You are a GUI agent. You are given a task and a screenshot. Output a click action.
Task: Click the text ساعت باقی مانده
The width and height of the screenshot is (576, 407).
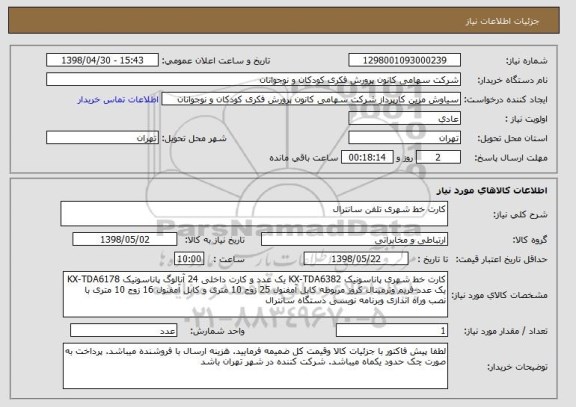coord(304,158)
